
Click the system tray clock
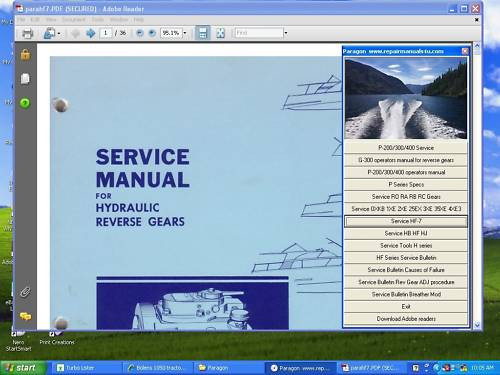tap(482, 368)
